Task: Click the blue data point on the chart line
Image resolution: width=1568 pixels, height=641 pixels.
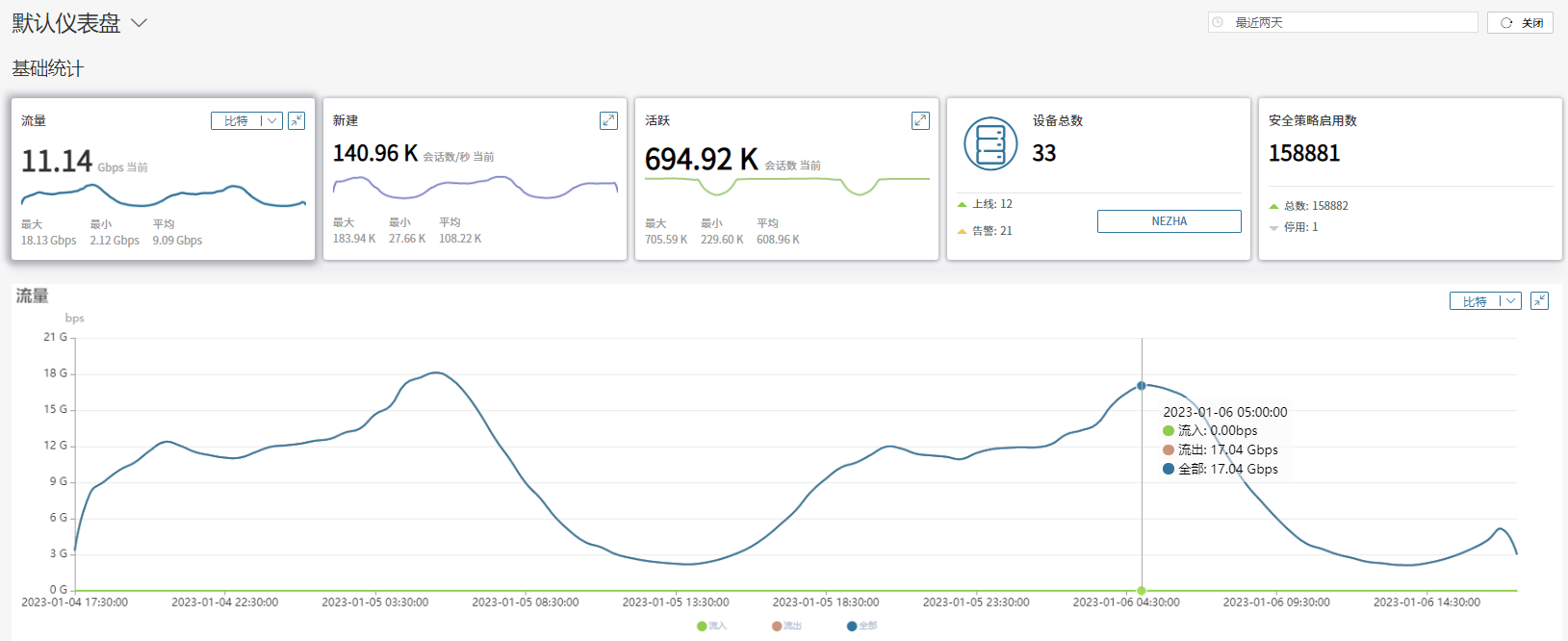Action: click(1142, 386)
